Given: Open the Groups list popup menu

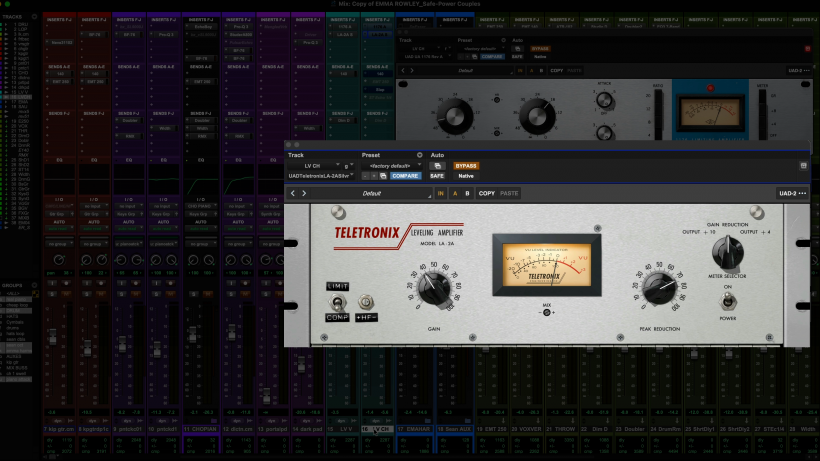Looking at the screenshot, I should point(35,285).
